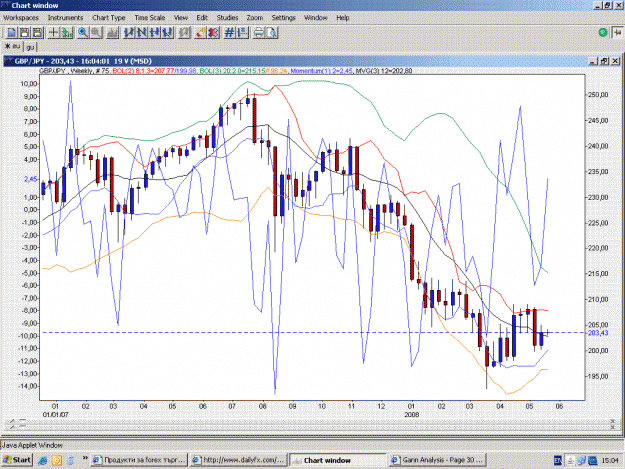
Task: Toggle grid with the hash icon
Action: (229, 33)
